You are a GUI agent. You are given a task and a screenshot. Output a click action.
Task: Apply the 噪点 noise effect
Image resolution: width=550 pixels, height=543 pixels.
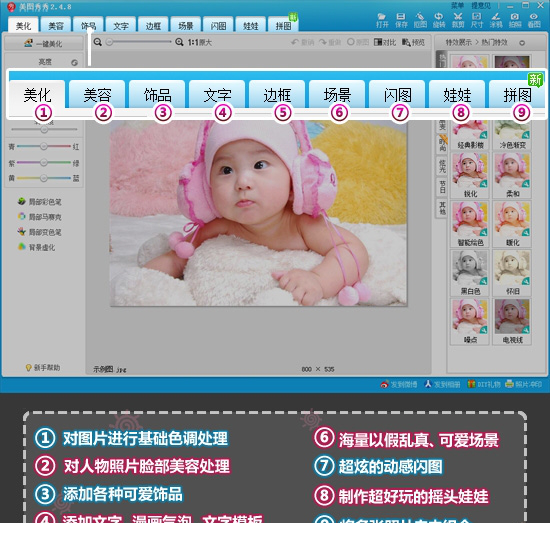(470, 321)
